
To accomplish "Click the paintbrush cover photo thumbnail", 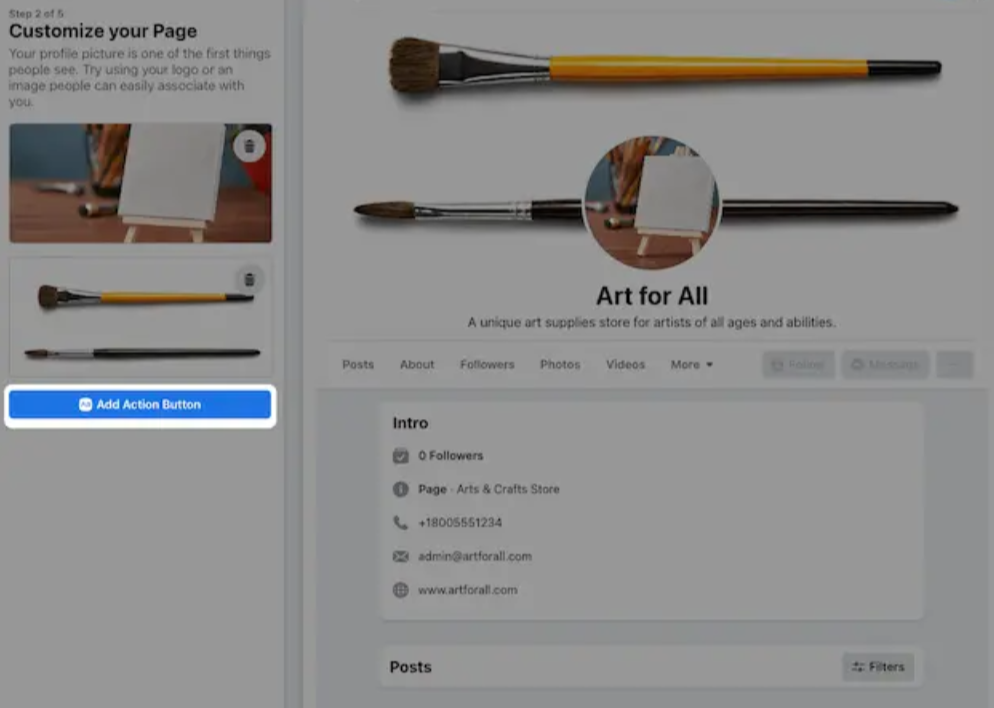I will pyautogui.click(x=139, y=316).
